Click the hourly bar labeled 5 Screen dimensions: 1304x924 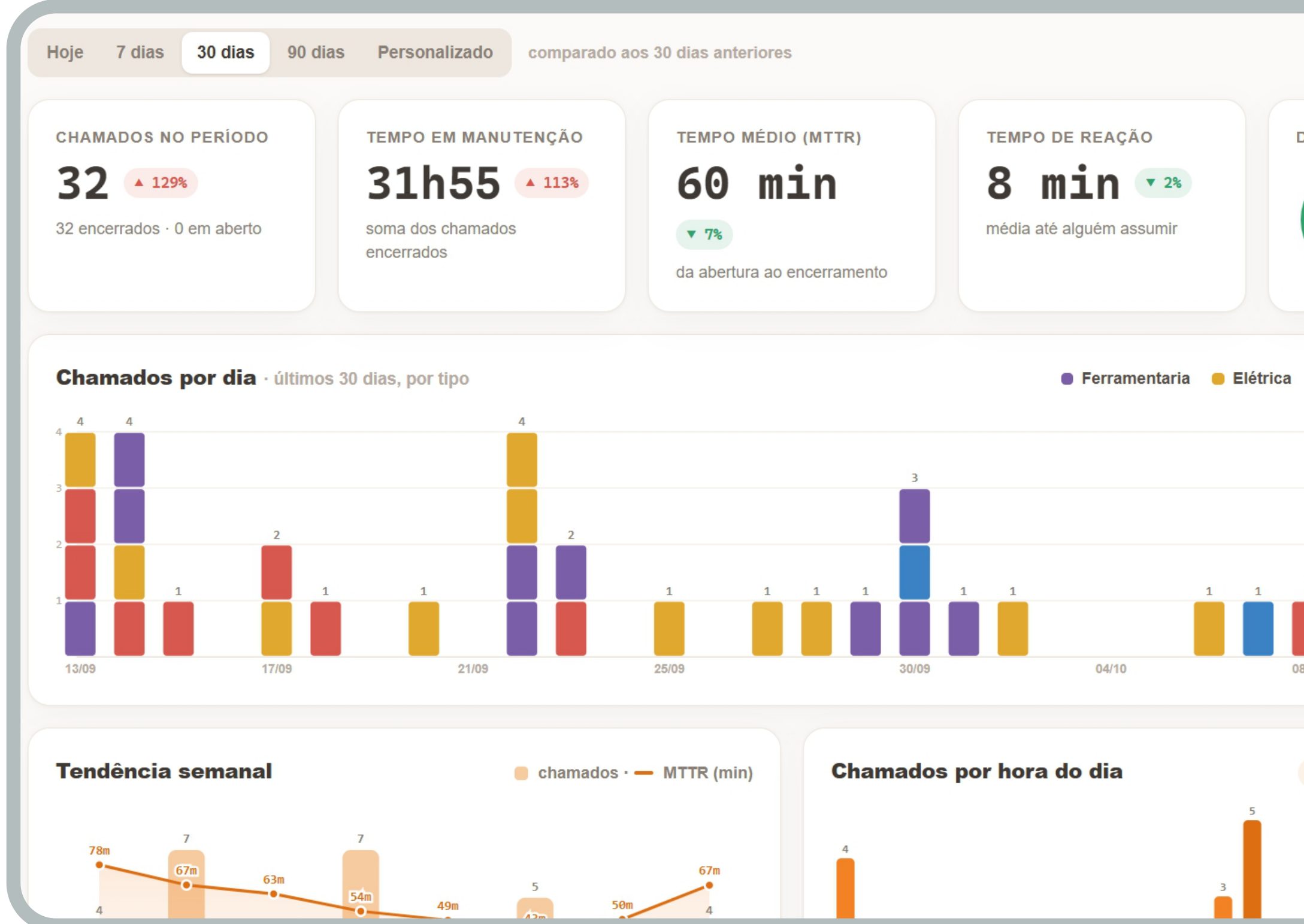[x=1252, y=870]
